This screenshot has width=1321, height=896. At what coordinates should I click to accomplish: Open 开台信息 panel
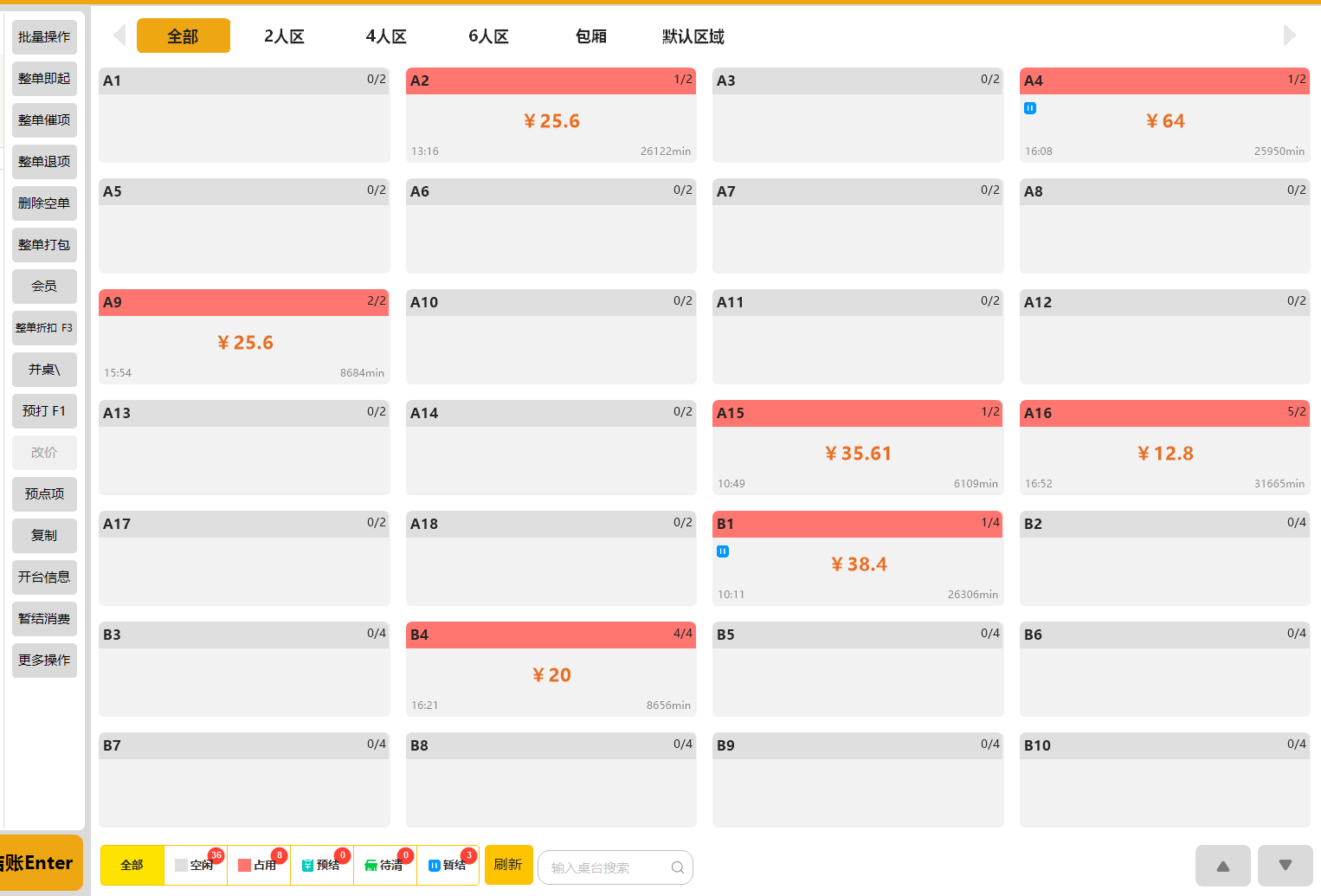[x=44, y=577]
